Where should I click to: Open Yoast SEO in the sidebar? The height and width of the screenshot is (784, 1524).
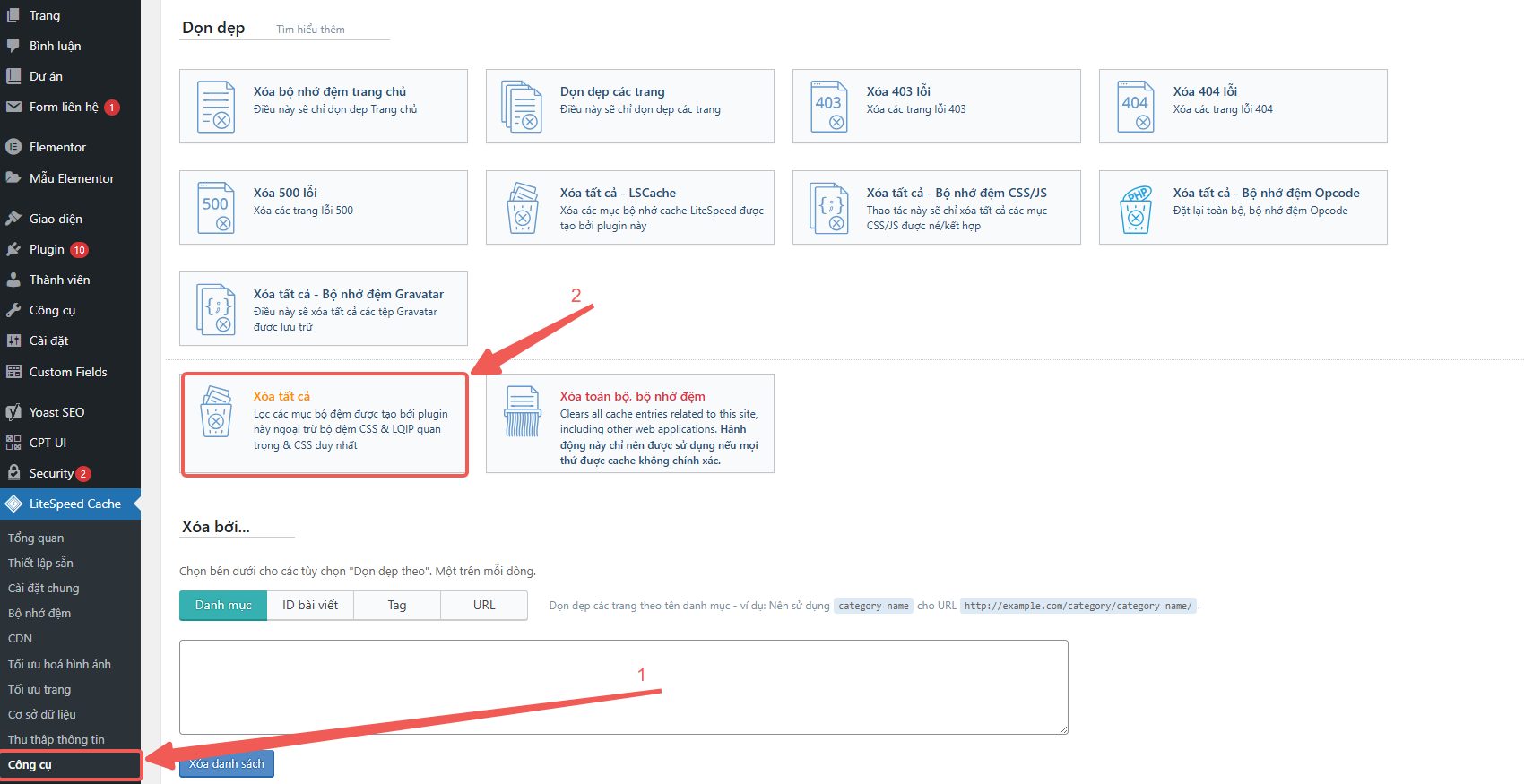click(56, 412)
